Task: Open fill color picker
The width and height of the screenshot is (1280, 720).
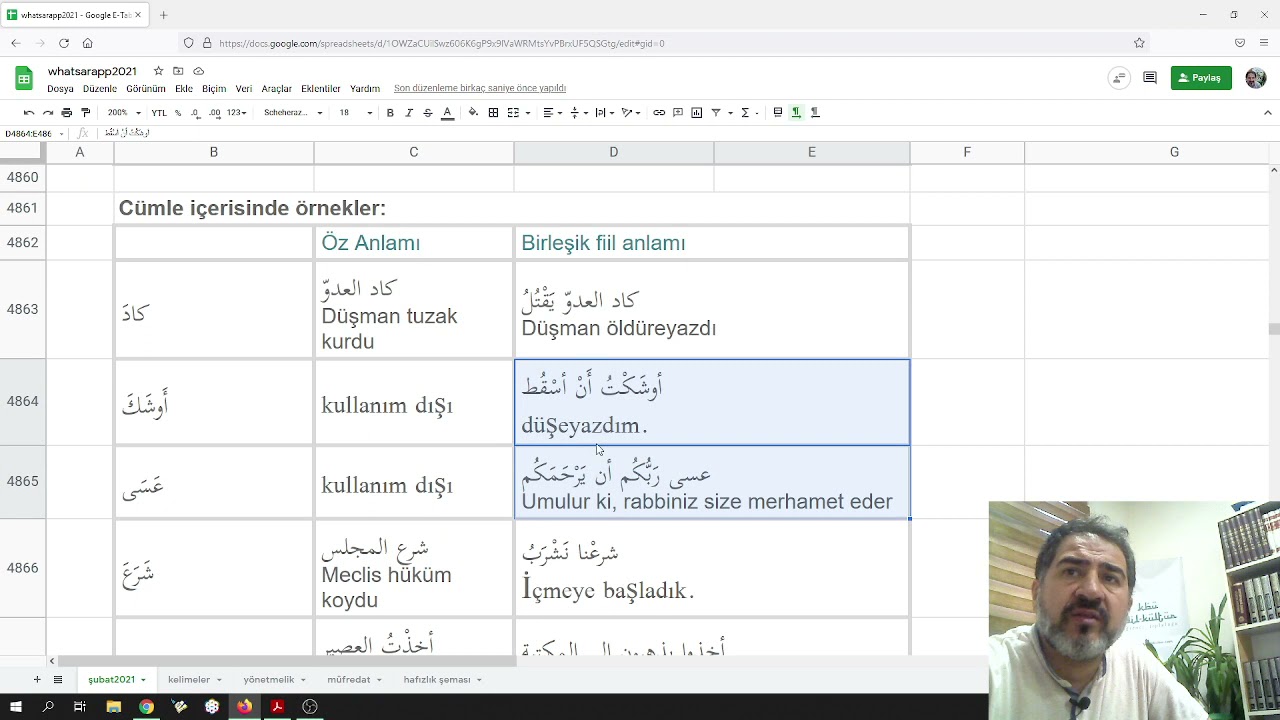Action: (x=473, y=113)
